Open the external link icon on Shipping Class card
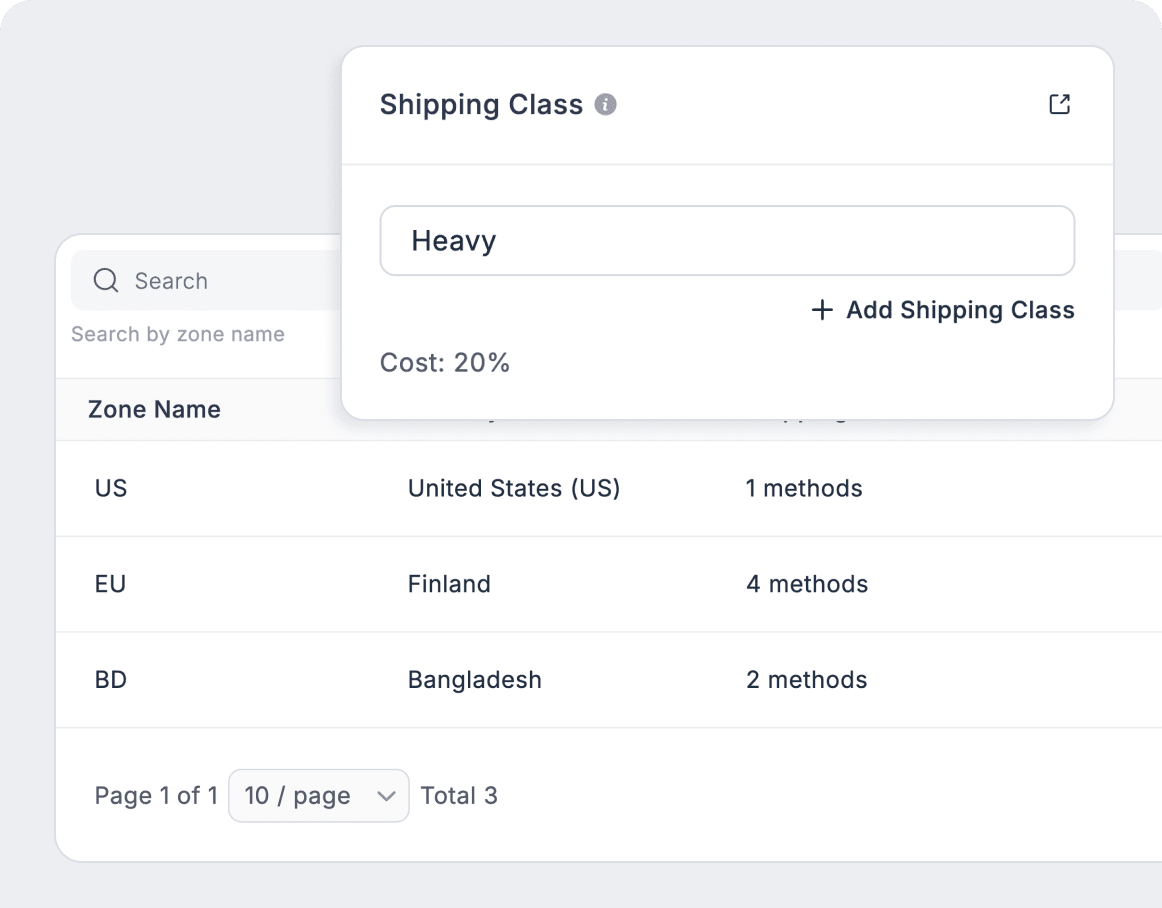Image resolution: width=1162 pixels, height=908 pixels. click(x=1059, y=103)
